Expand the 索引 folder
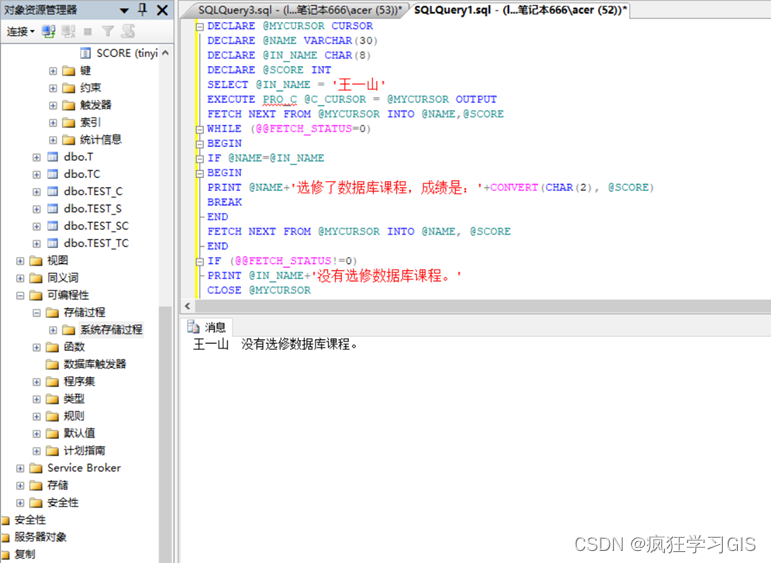Viewport: 771px width, 563px height. click(53, 122)
